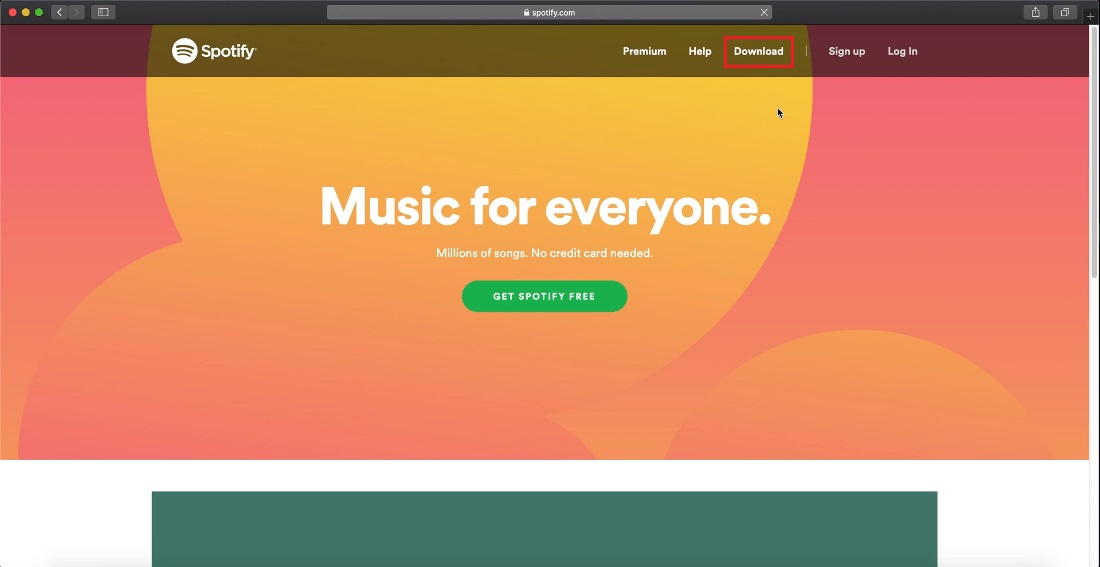The height and width of the screenshot is (567, 1100).
Task: Open the Premium navigation item
Action: coord(644,51)
